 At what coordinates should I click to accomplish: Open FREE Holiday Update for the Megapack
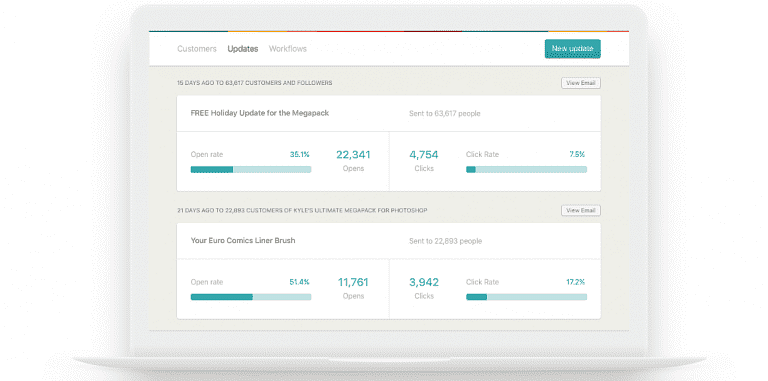pos(260,113)
